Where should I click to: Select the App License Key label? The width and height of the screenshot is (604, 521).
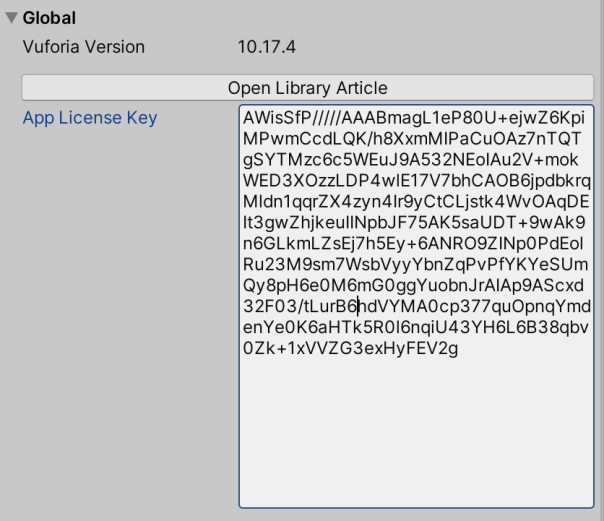[90, 117]
